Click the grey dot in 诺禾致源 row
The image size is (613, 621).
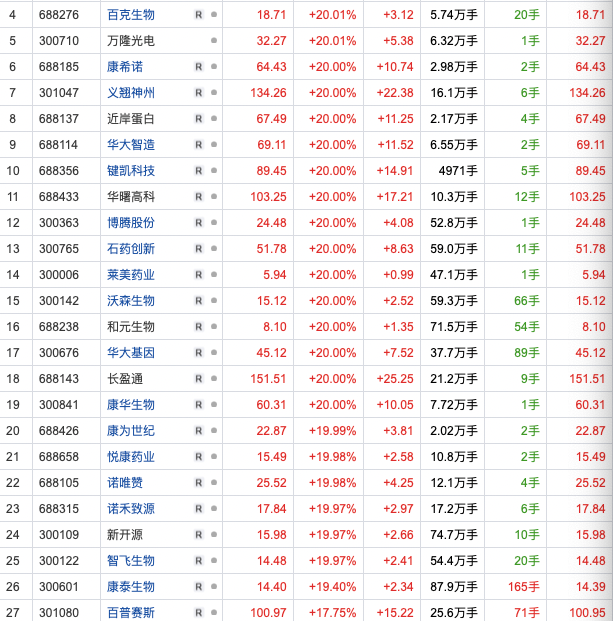pyautogui.click(x=214, y=509)
